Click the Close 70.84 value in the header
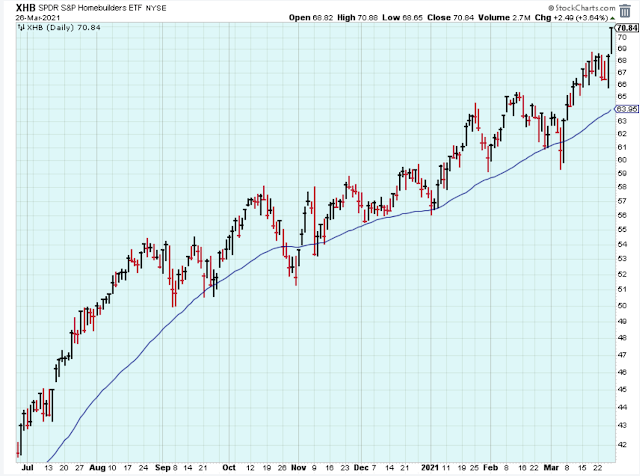Screen dimensions: 640x476 pos(451,18)
